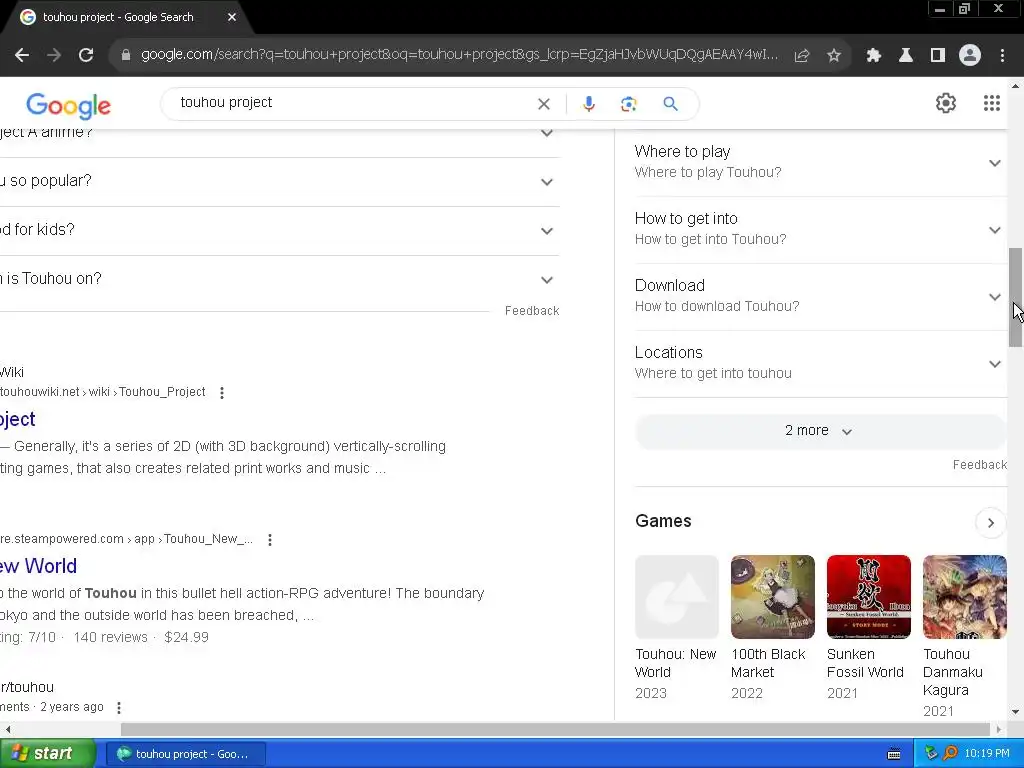Expand the 'is Touhou on?' question

click(280, 280)
